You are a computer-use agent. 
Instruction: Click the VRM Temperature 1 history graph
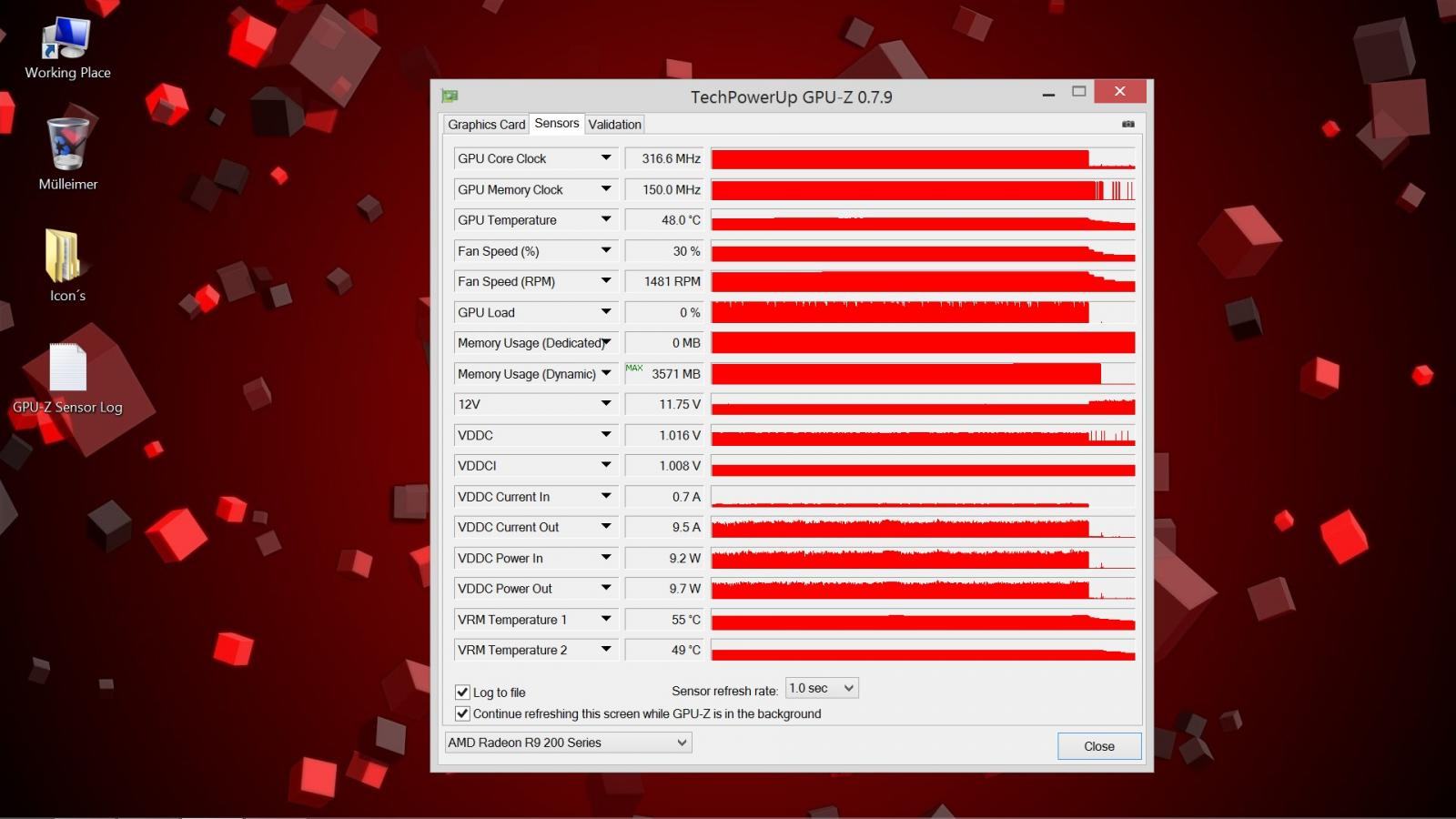coord(923,620)
